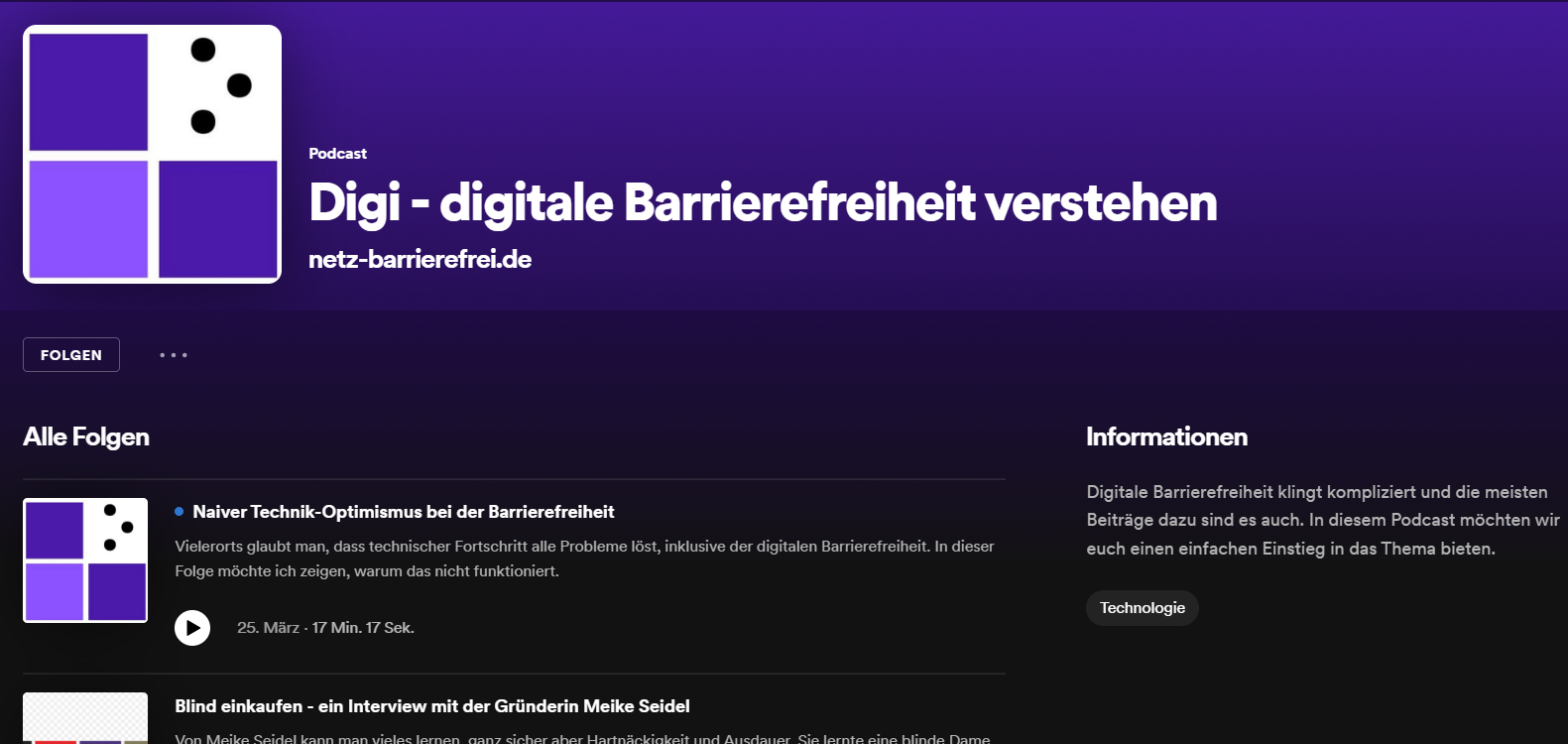Play the Naiver Technik-Optimismus episode
This screenshot has width=1568, height=744.
point(192,628)
